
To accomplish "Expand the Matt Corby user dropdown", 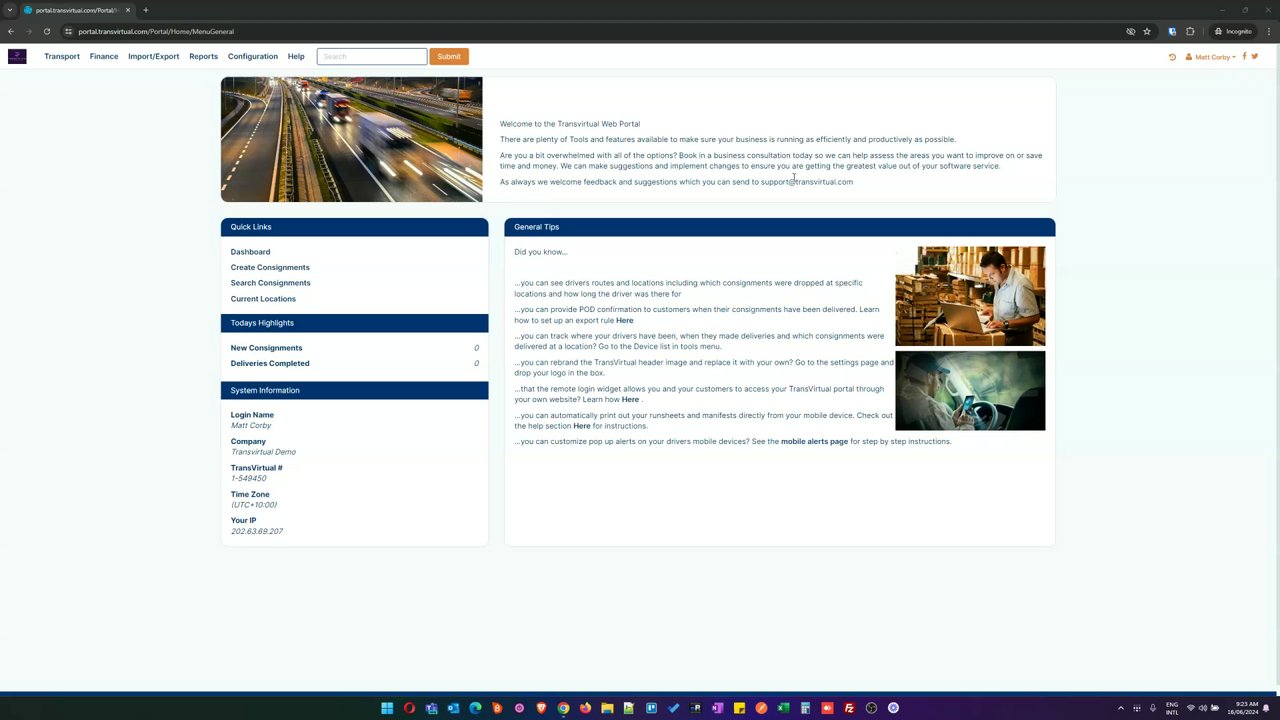I will (x=1211, y=57).
